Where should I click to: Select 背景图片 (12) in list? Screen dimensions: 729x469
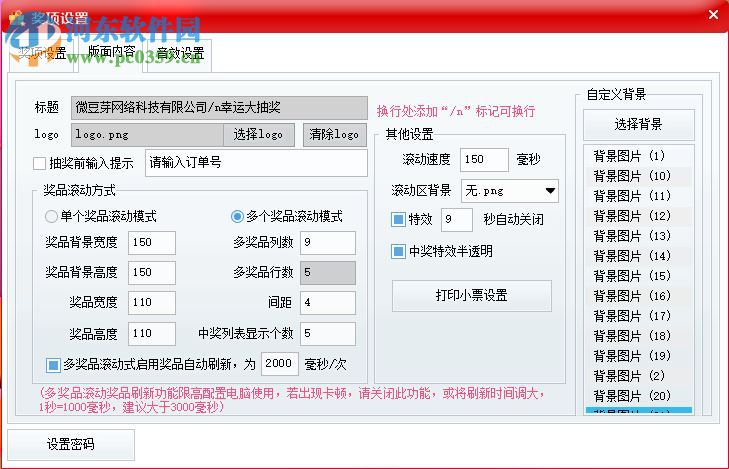tap(639, 216)
